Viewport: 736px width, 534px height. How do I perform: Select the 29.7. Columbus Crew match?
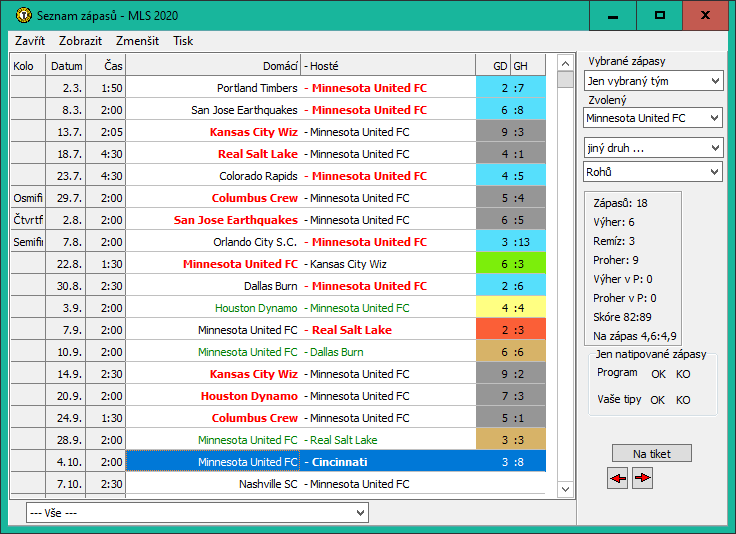pos(278,198)
